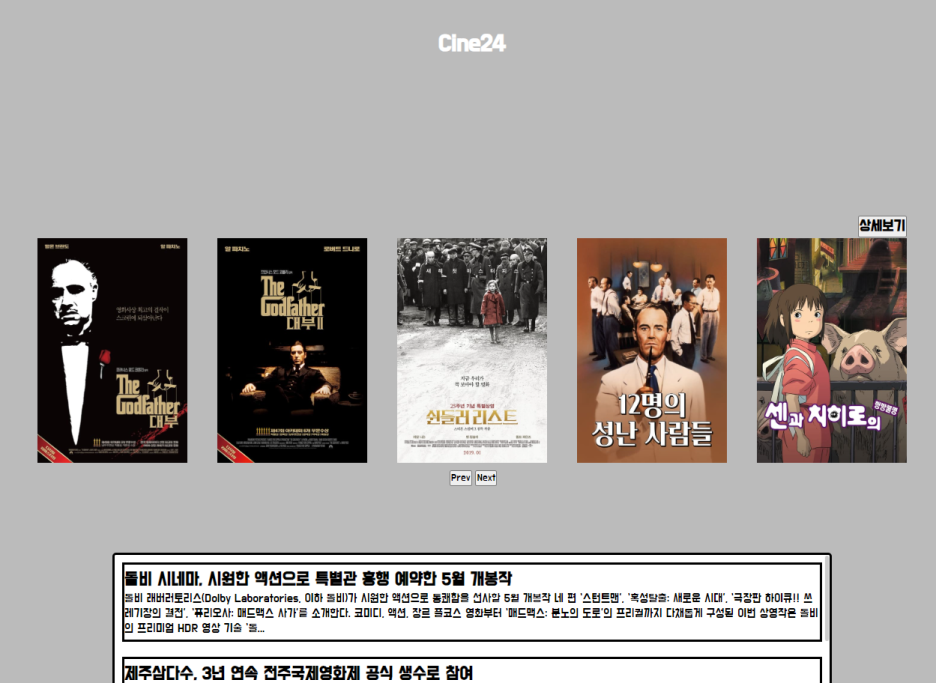Select the 12 Angry Men poster
This screenshot has width=936, height=683.
pyautogui.click(x=652, y=350)
